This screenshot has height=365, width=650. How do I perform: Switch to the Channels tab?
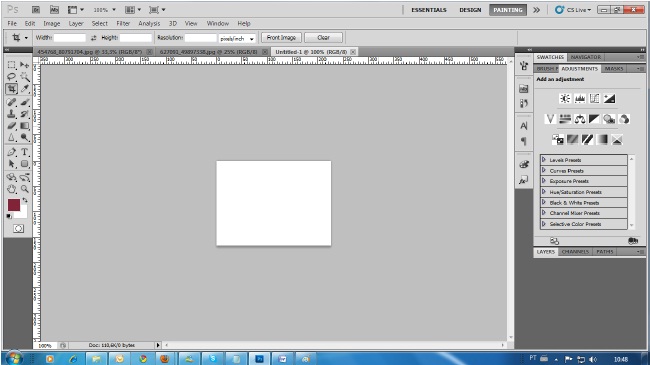coord(575,252)
